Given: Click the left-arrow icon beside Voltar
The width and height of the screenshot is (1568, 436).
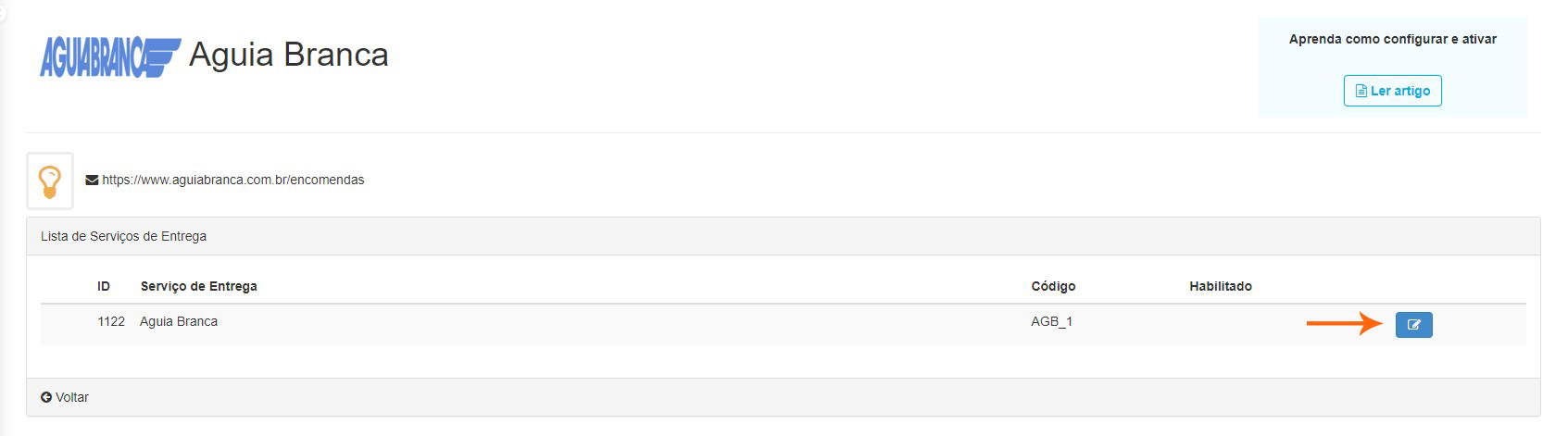Looking at the screenshot, I should 46,397.
